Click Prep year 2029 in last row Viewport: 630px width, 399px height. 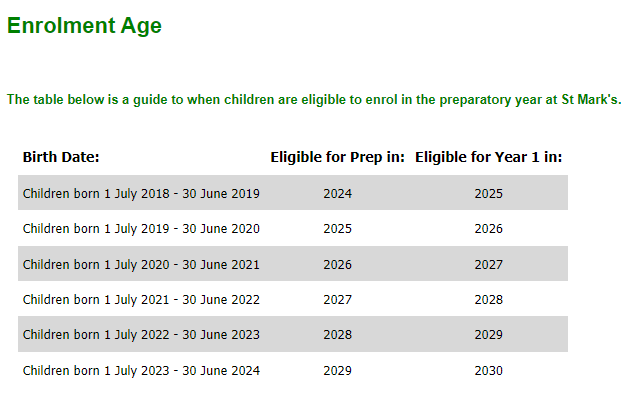pyautogui.click(x=338, y=370)
